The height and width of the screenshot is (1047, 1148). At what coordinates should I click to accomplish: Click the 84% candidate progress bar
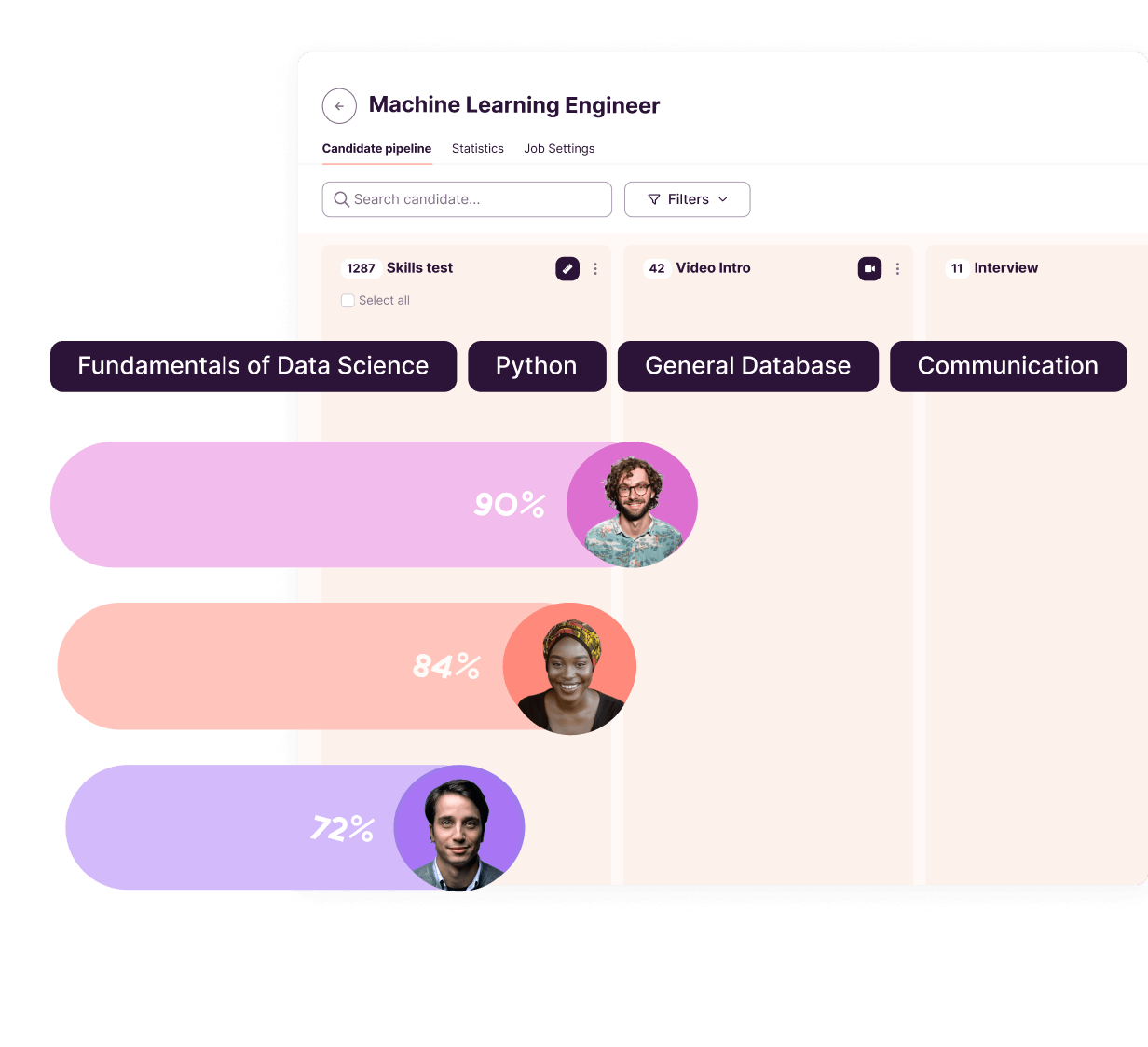tap(280, 666)
